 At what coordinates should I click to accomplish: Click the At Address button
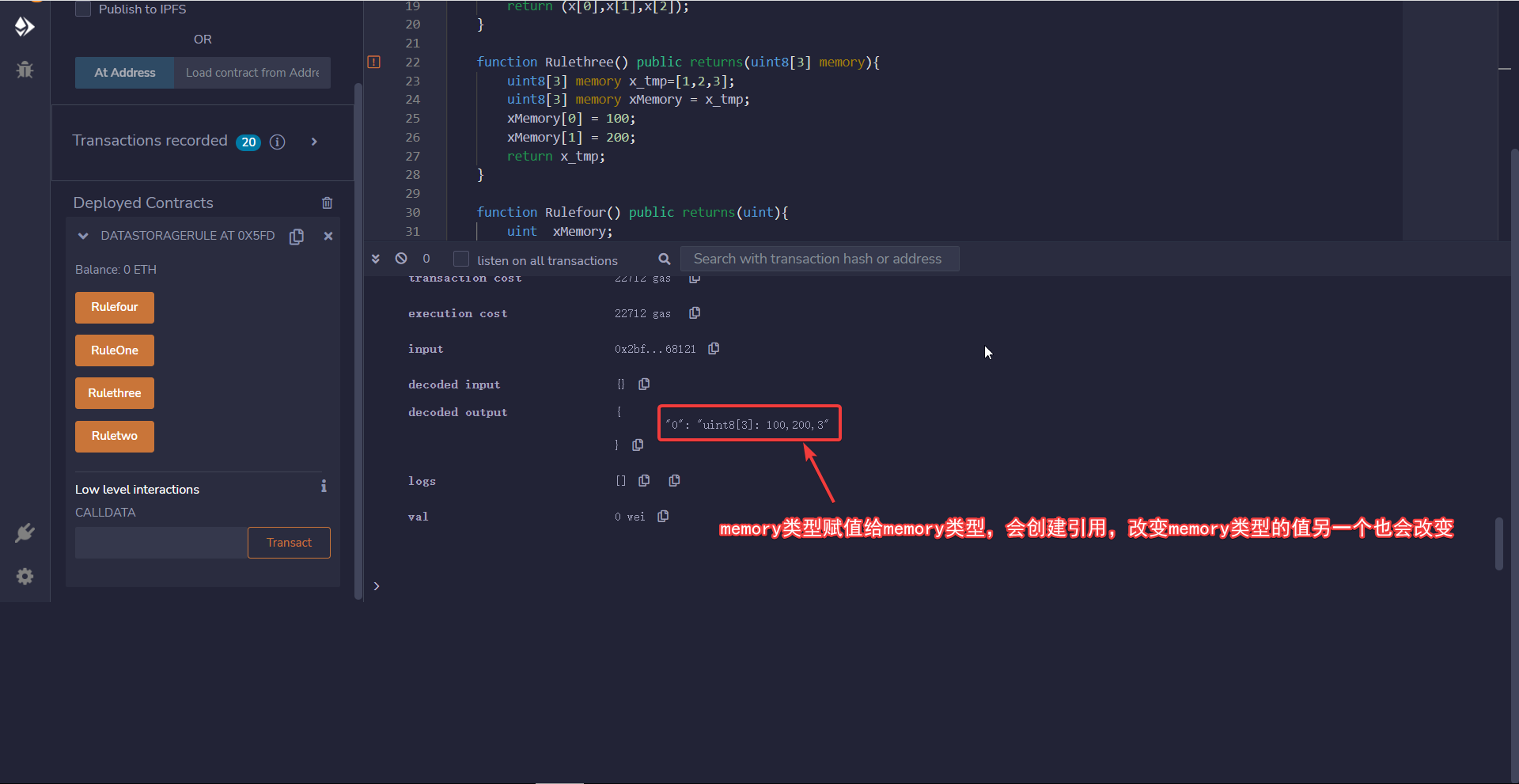[124, 73]
